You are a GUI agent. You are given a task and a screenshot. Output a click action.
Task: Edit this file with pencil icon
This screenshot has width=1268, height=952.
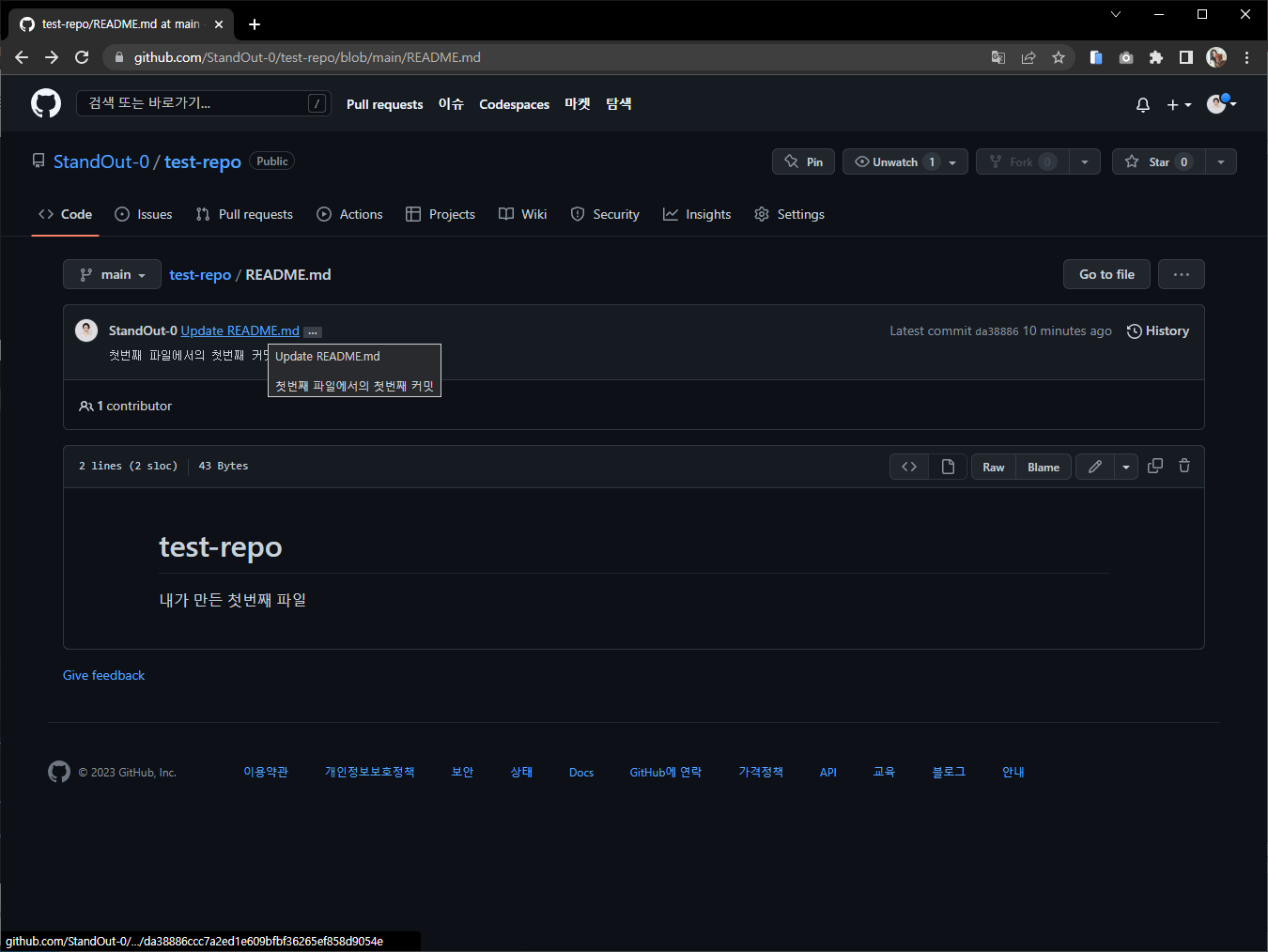click(1095, 467)
